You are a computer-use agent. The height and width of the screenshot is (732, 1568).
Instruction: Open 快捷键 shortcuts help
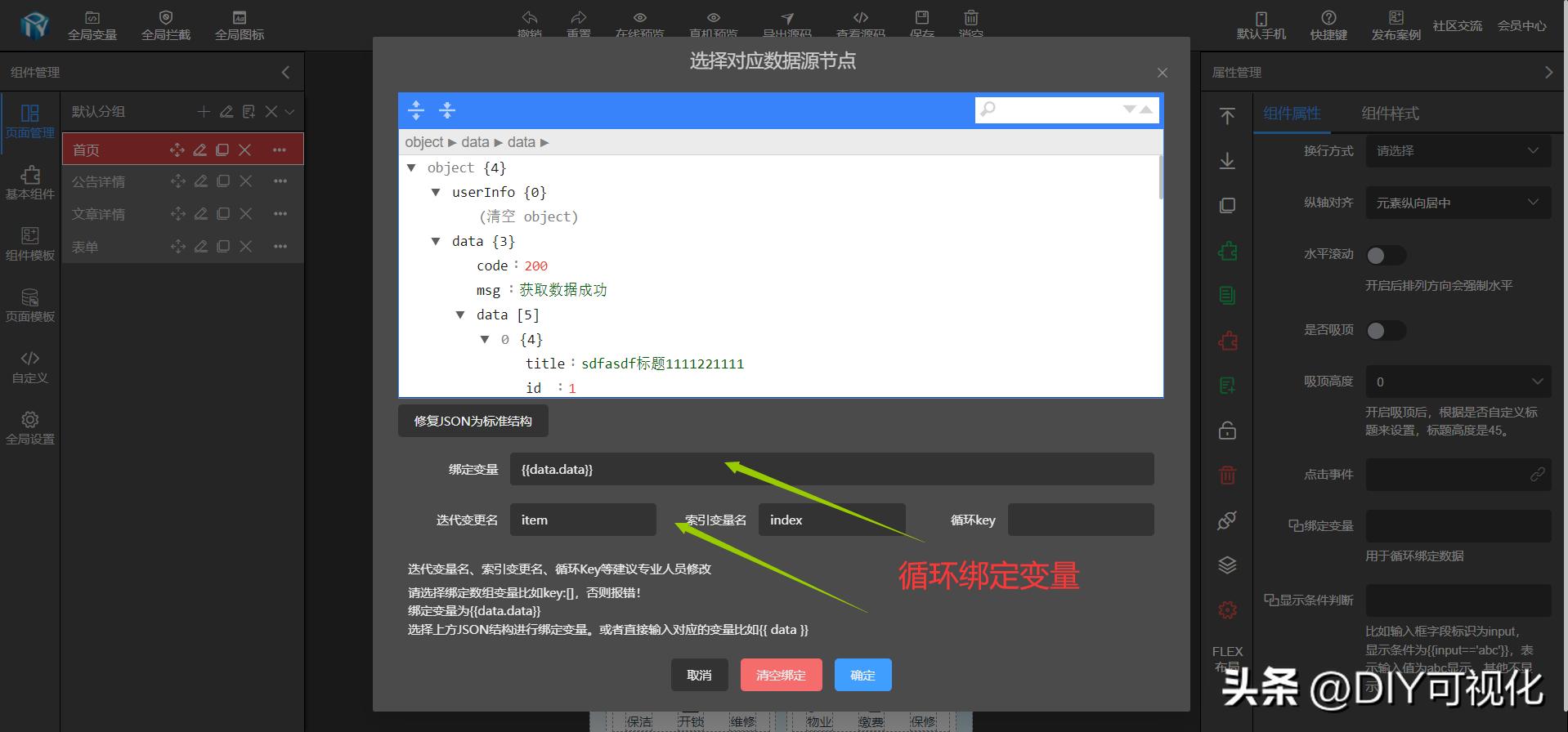1328,26
